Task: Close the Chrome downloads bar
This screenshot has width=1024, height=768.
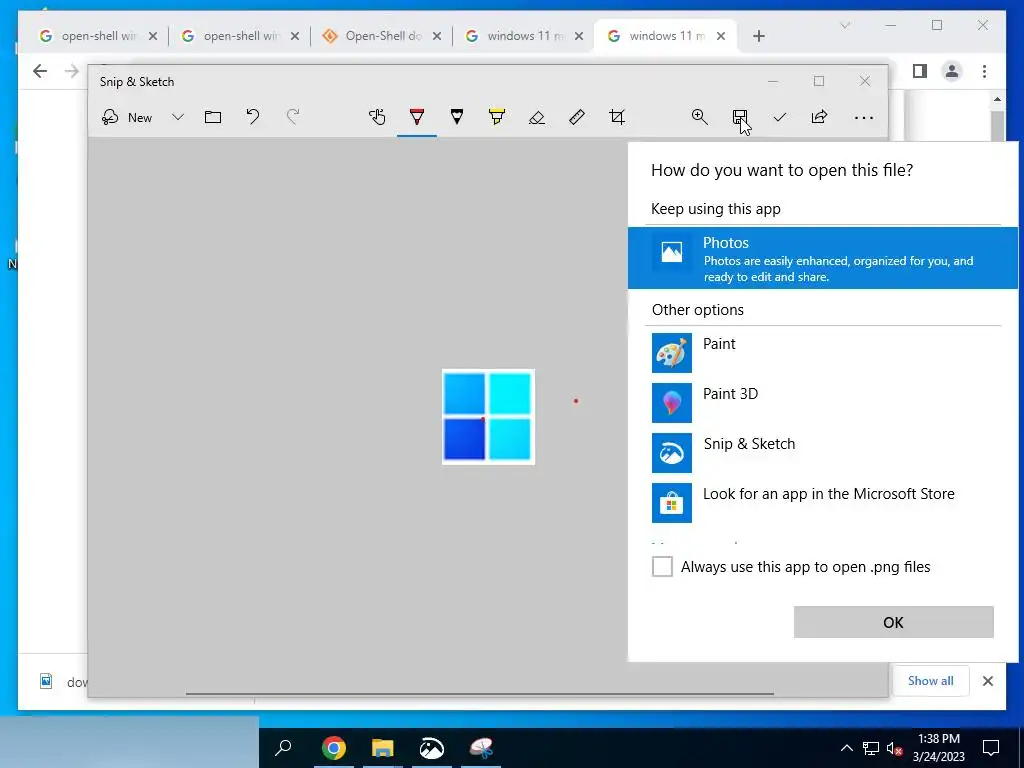Action: tap(987, 681)
